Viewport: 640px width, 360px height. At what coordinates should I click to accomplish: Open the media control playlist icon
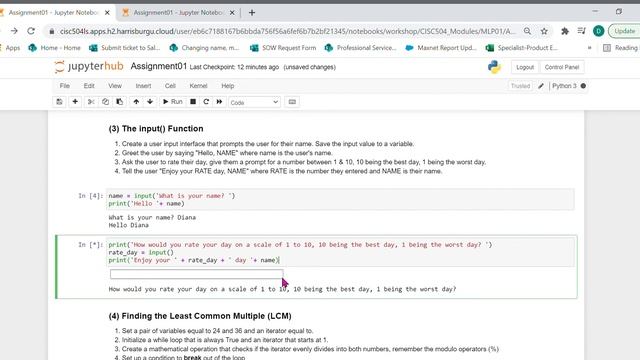pos(582,31)
